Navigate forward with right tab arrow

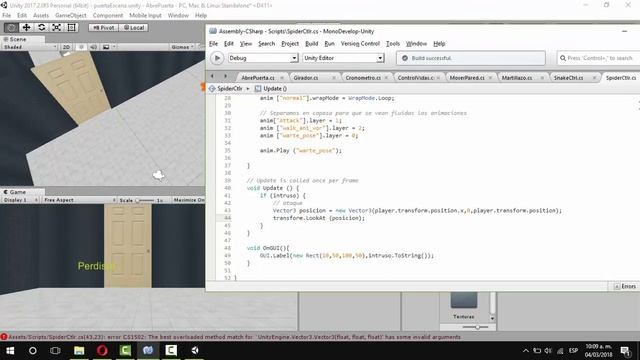pyautogui.click(x=225, y=76)
